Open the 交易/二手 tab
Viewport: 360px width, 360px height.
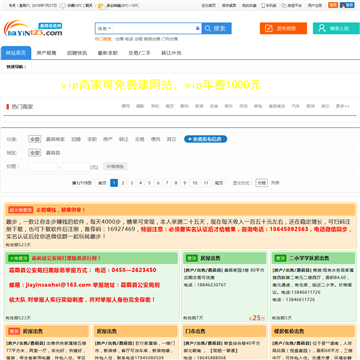point(139,53)
